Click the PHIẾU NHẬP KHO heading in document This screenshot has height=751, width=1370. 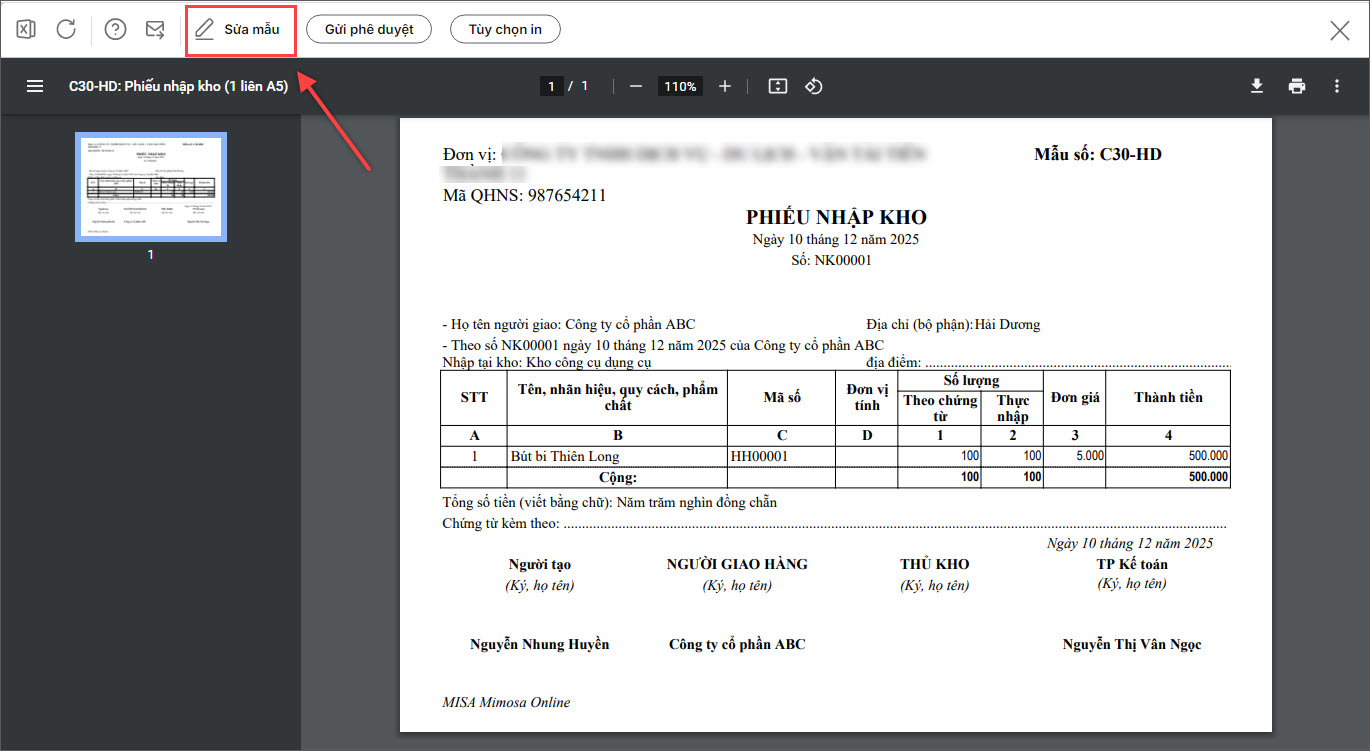click(x=836, y=217)
